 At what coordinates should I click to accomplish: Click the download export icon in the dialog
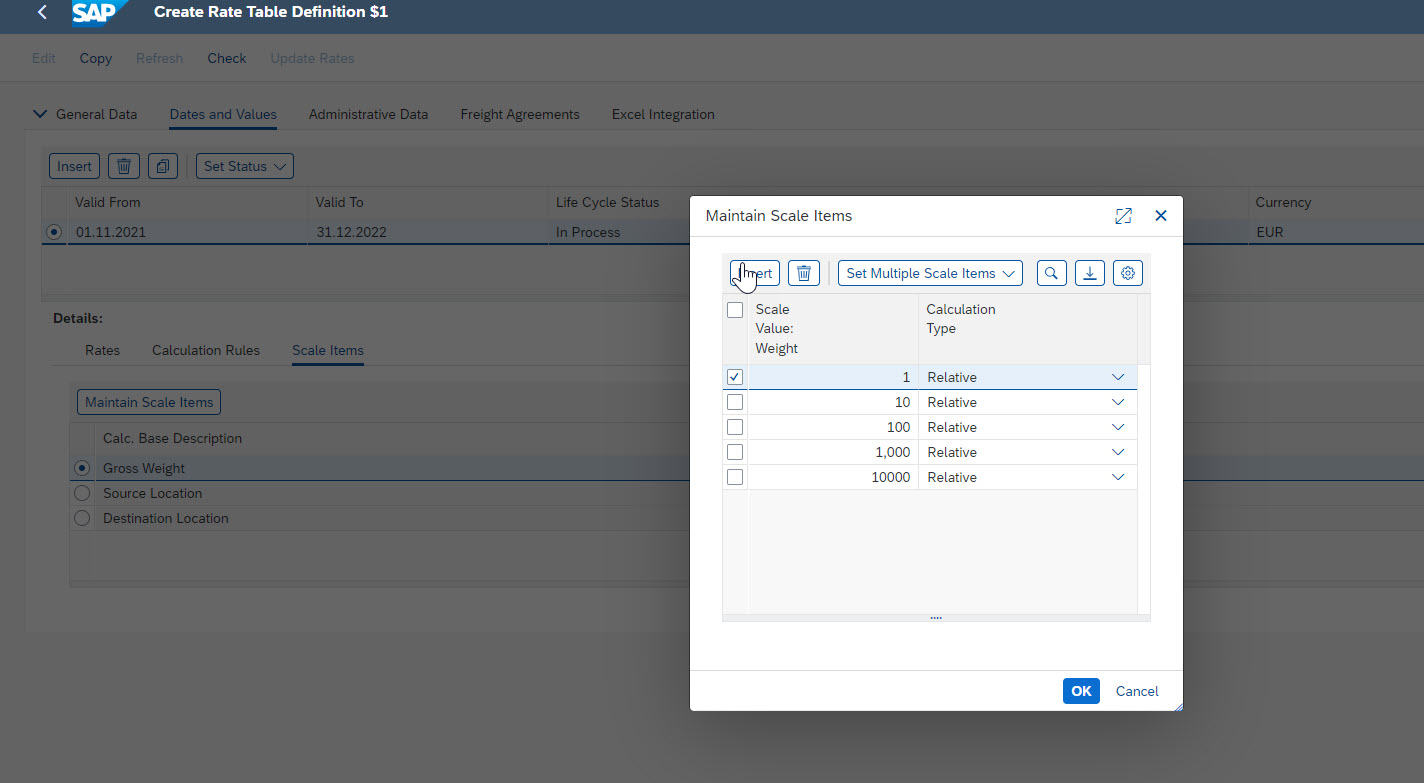coord(1089,273)
